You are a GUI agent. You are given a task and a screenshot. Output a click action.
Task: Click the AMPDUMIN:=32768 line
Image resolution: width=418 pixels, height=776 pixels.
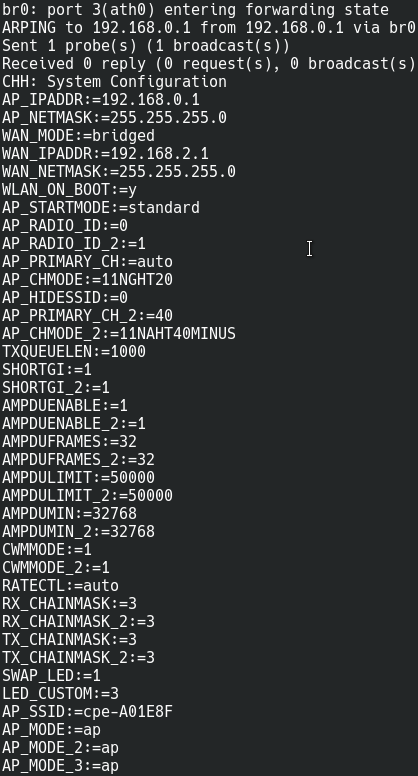point(69,514)
